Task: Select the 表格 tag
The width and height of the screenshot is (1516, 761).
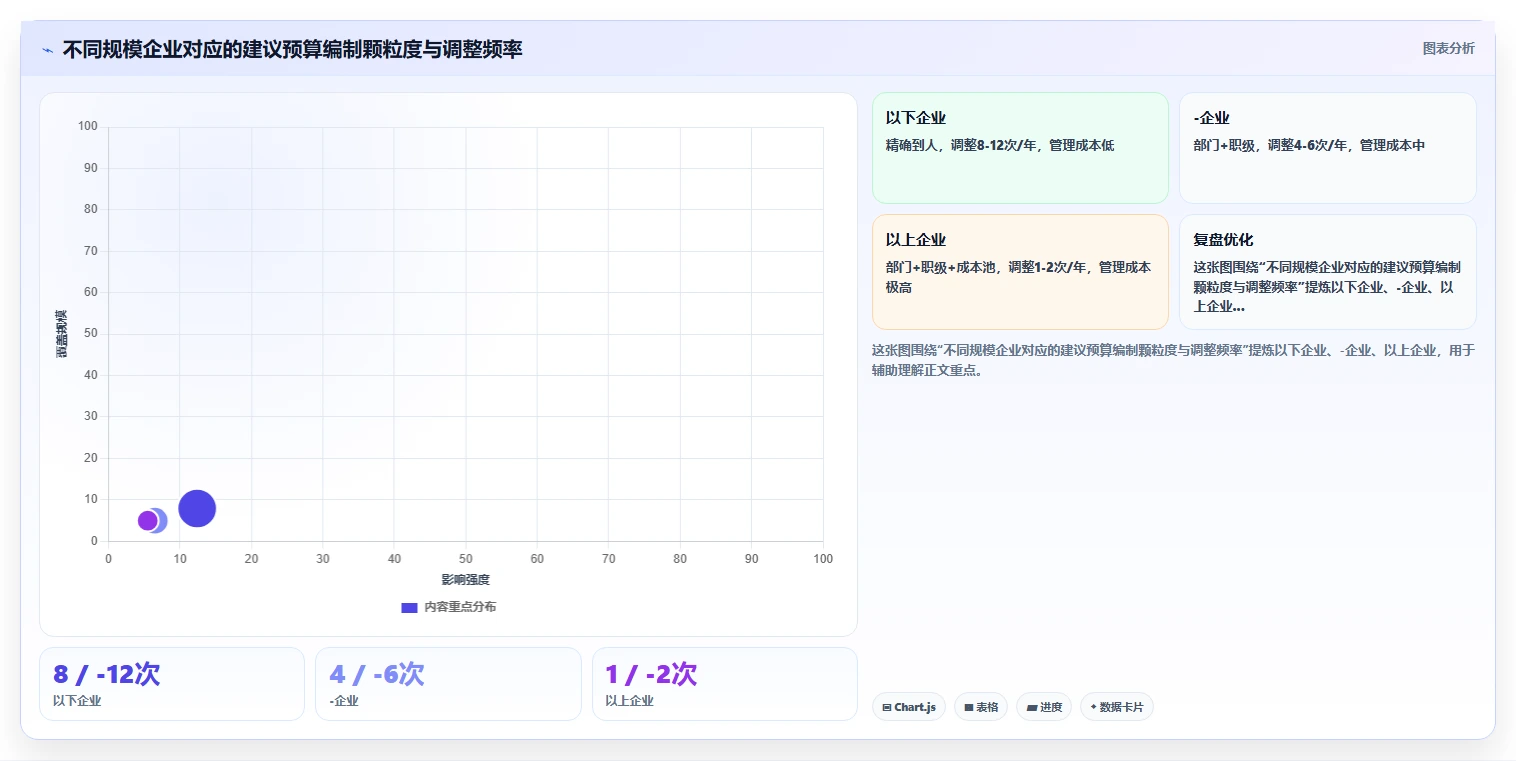Action: pyautogui.click(x=980, y=707)
